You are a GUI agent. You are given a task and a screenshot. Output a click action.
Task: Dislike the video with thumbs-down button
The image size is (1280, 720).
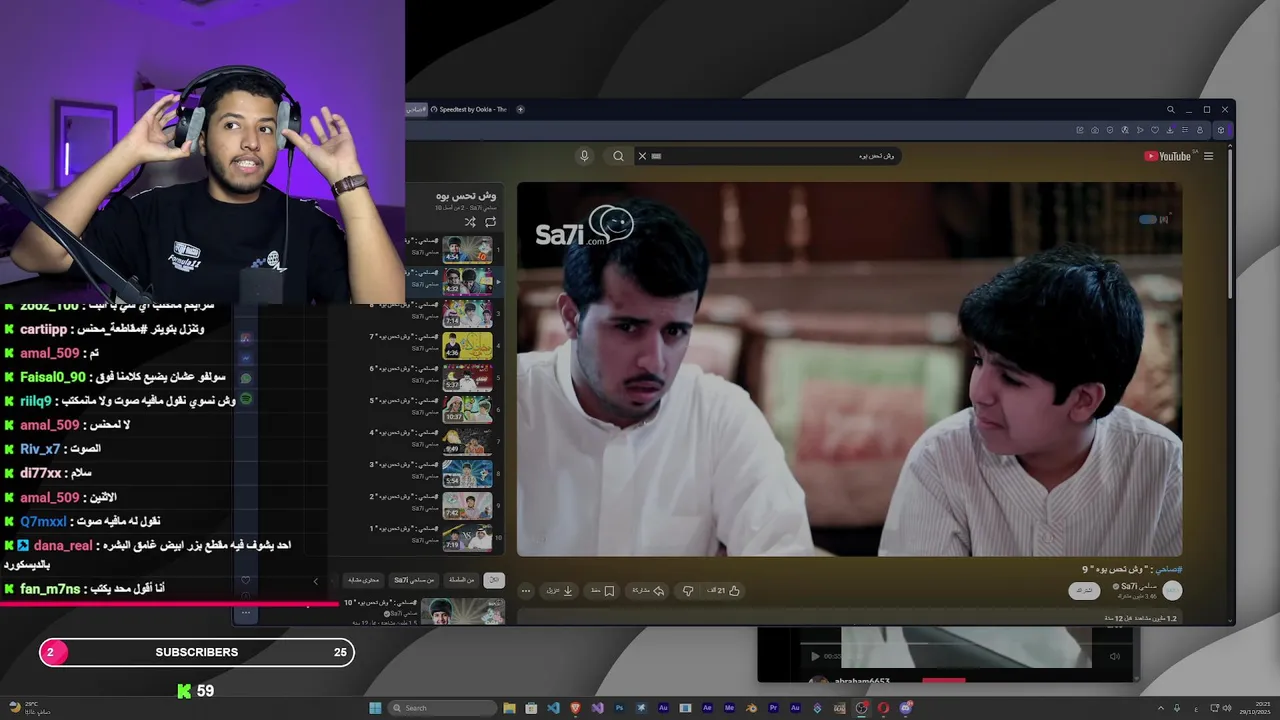688,591
